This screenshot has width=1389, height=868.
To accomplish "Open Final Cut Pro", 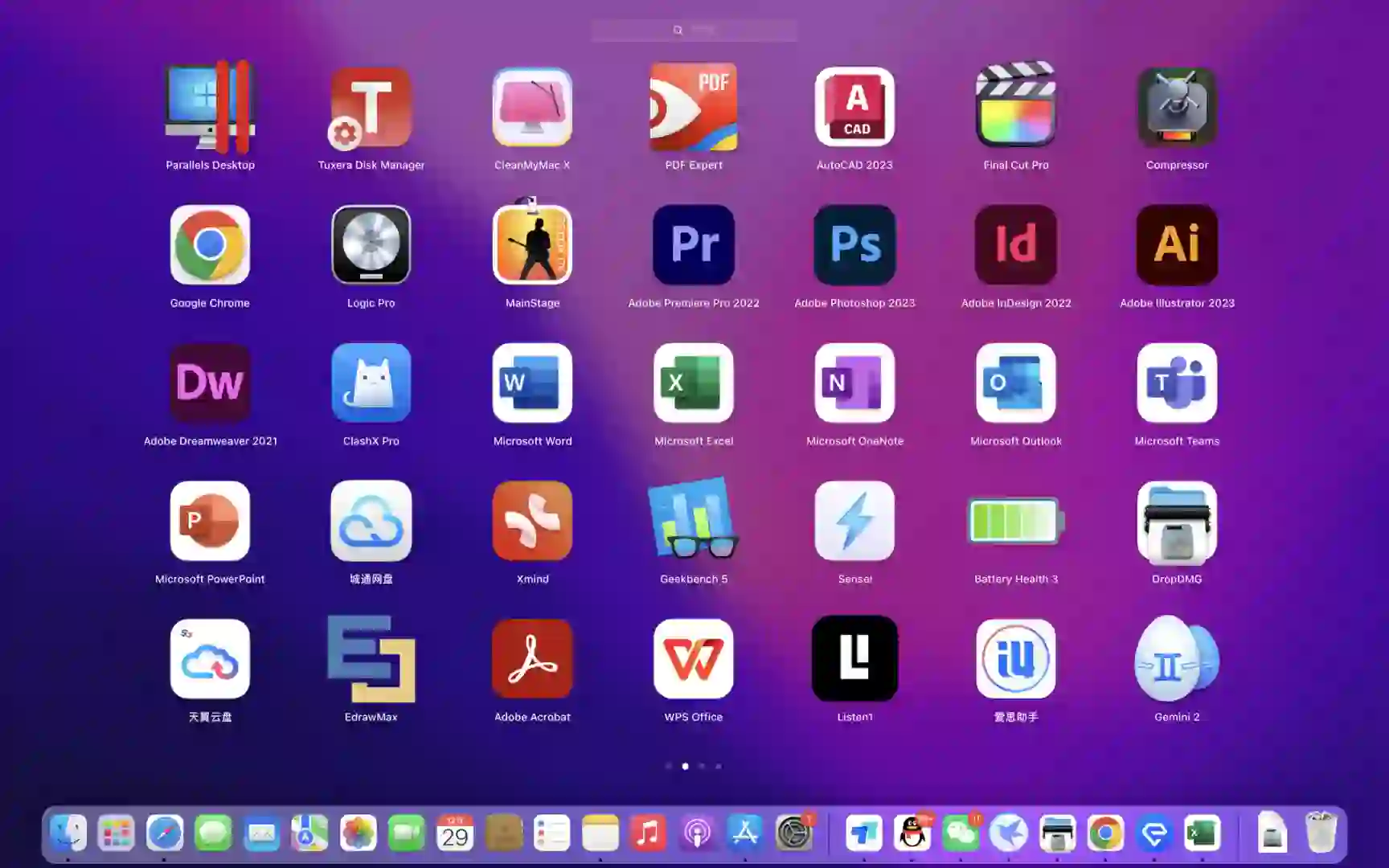I will (1015, 107).
